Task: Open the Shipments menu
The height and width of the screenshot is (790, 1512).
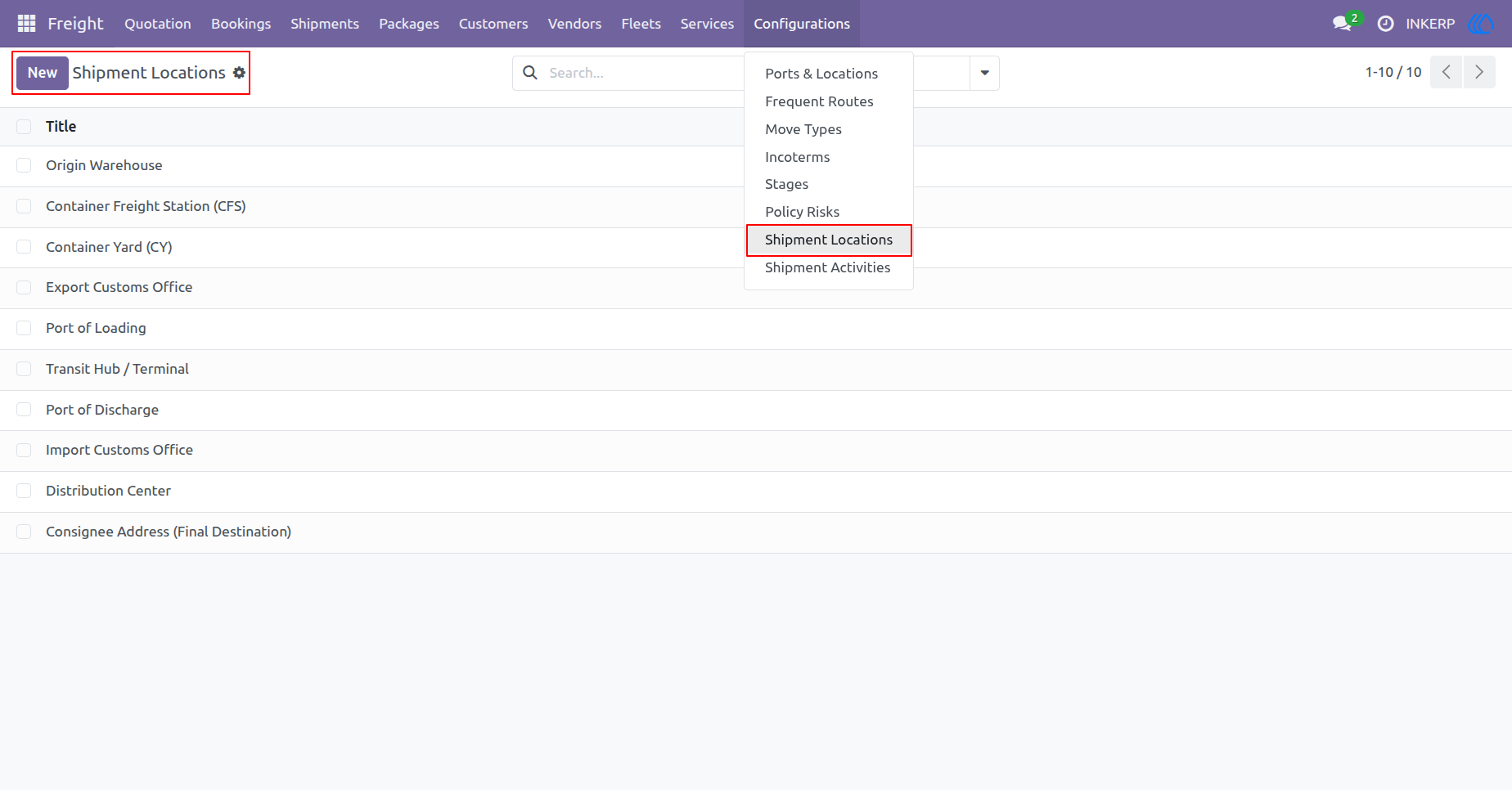Action: pos(325,24)
